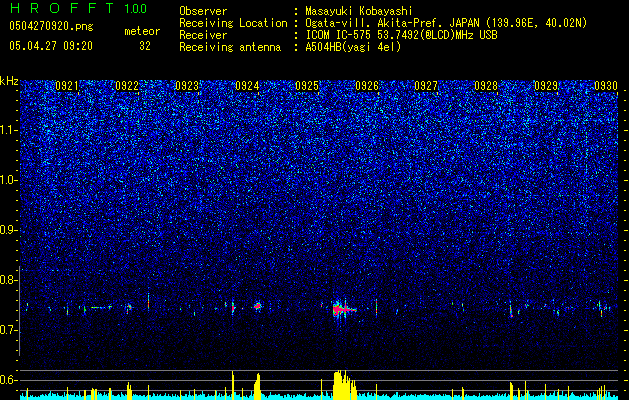
Task: Click the meteor label text
Action: coord(142,31)
